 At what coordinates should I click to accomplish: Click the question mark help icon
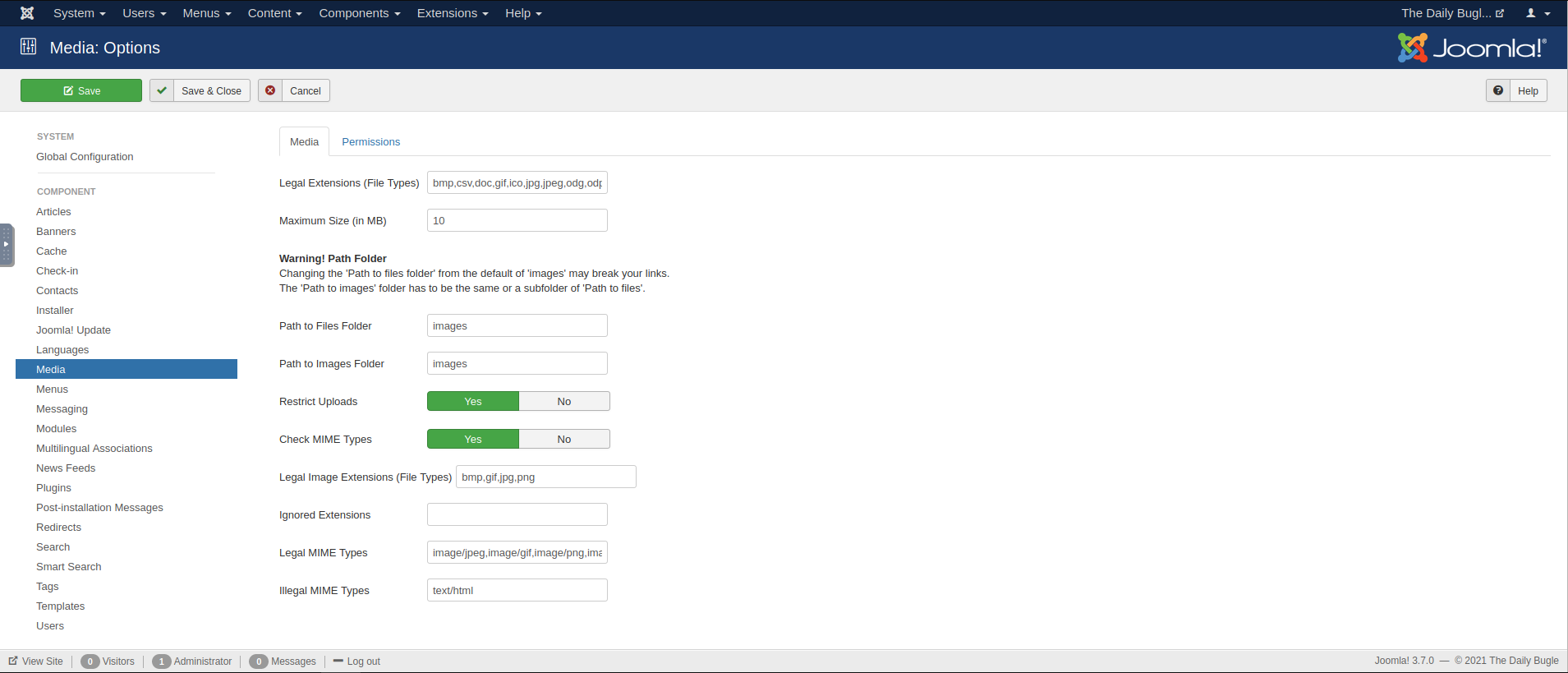click(1498, 90)
